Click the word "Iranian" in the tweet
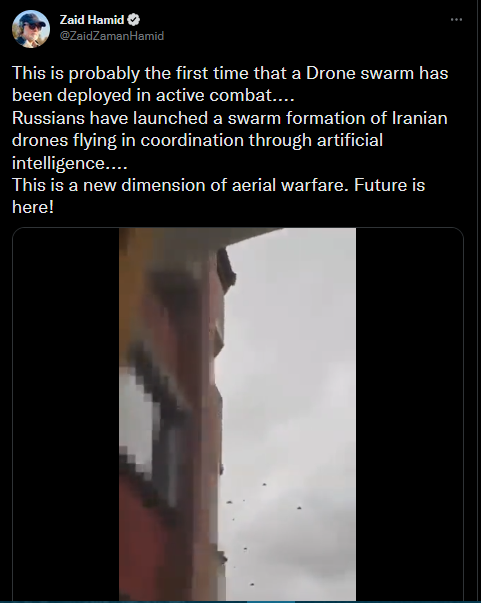This screenshot has height=603, width=481. tap(419, 118)
